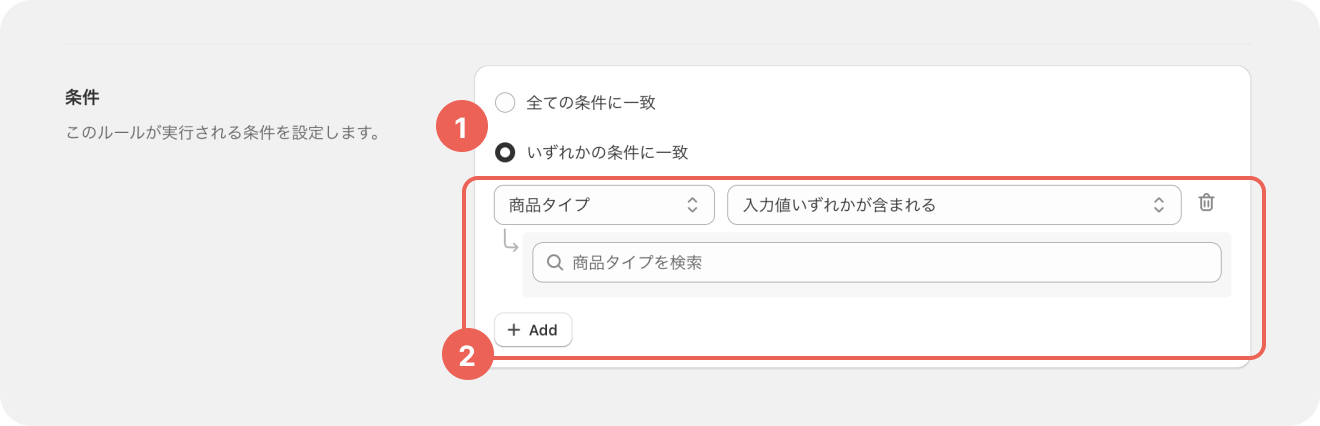
Task: Click the red number 2 badge
Action: click(466, 355)
